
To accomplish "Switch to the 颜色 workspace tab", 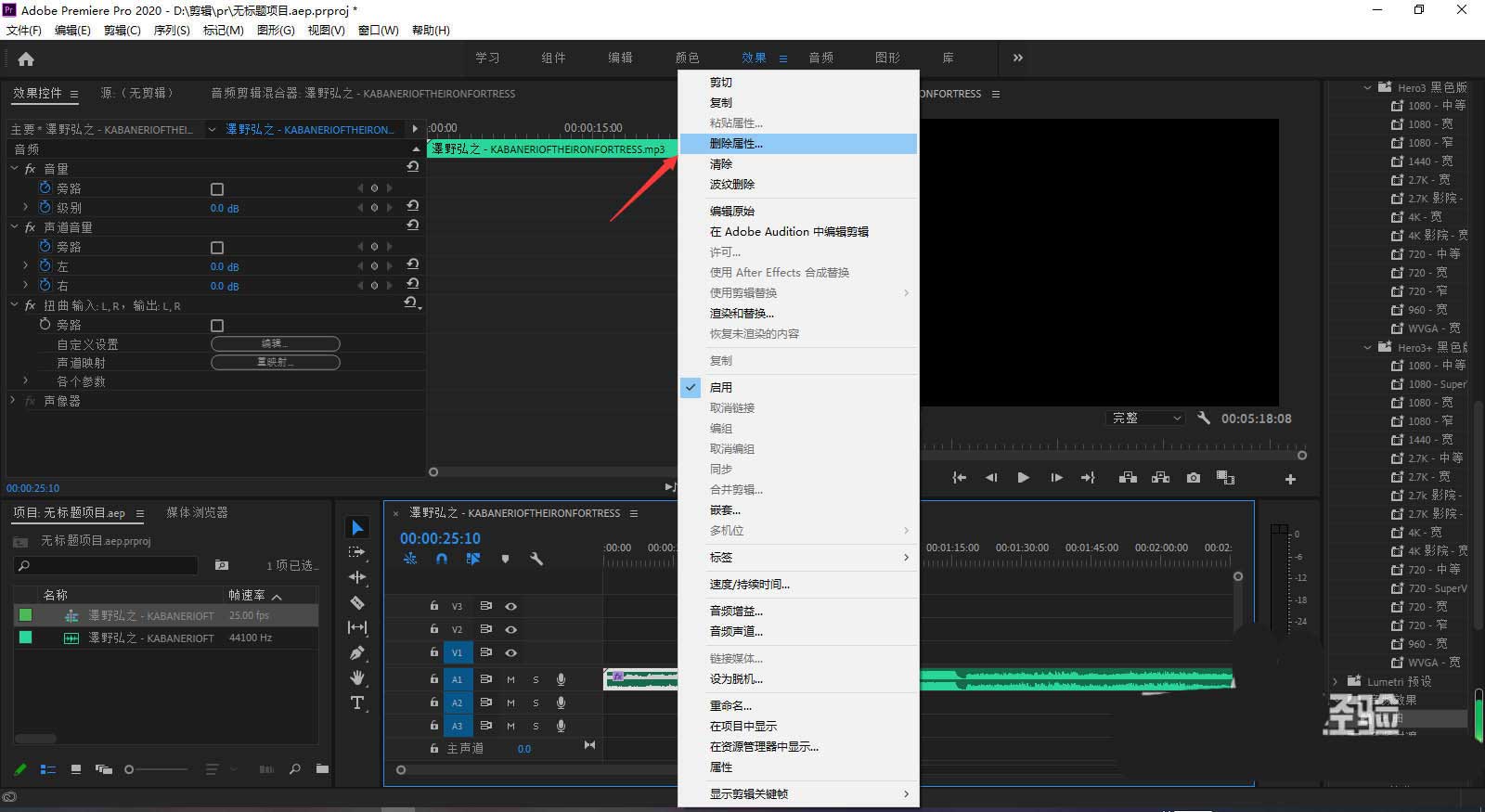I will 687,58.
